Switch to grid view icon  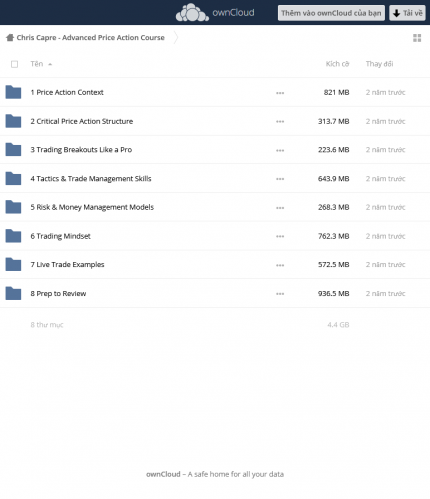point(417,38)
